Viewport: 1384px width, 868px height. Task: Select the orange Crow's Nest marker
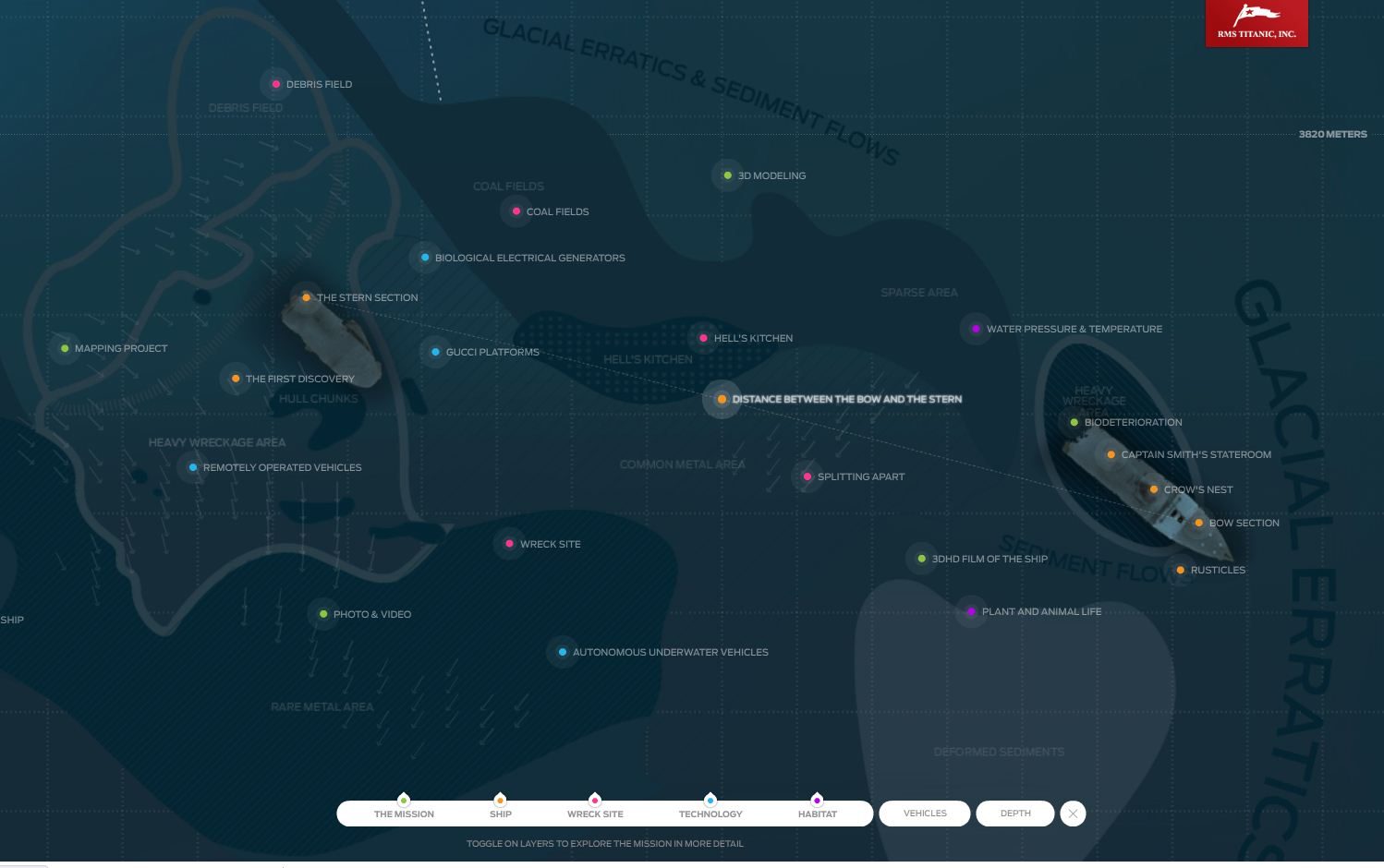[1153, 489]
